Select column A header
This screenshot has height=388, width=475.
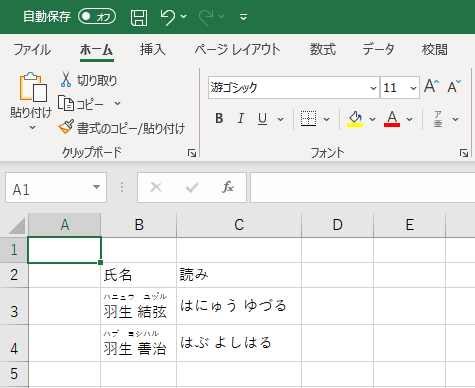(65, 225)
